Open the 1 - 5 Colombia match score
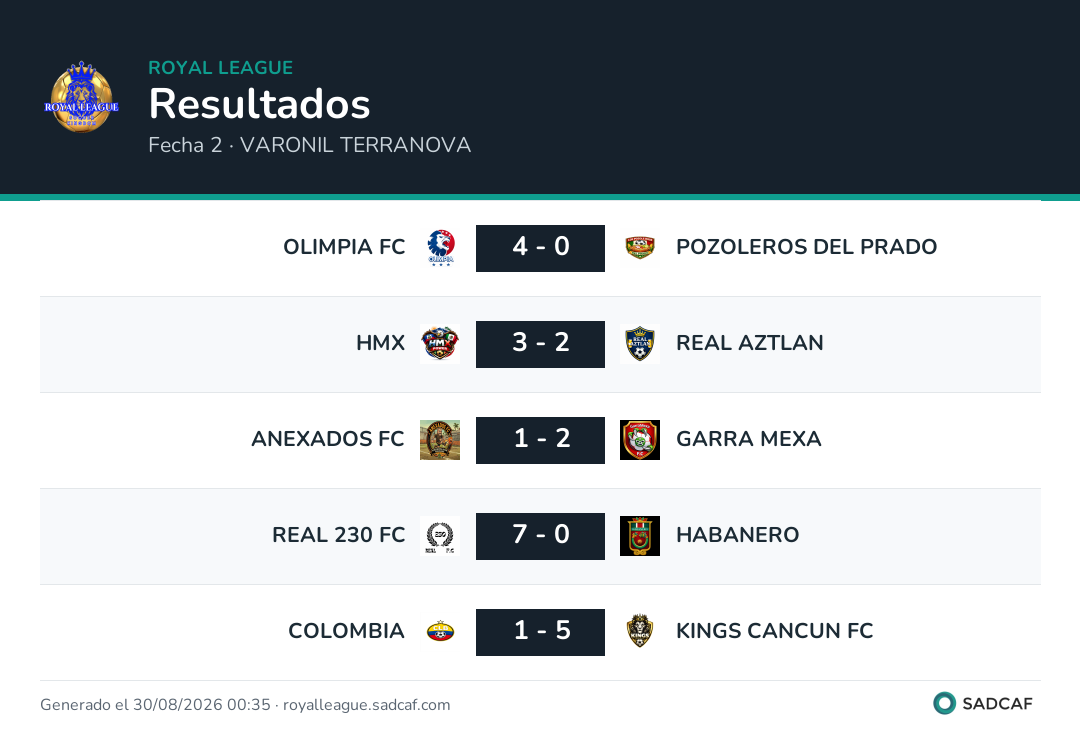The height and width of the screenshot is (756, 1080). [x=541, y=632]
